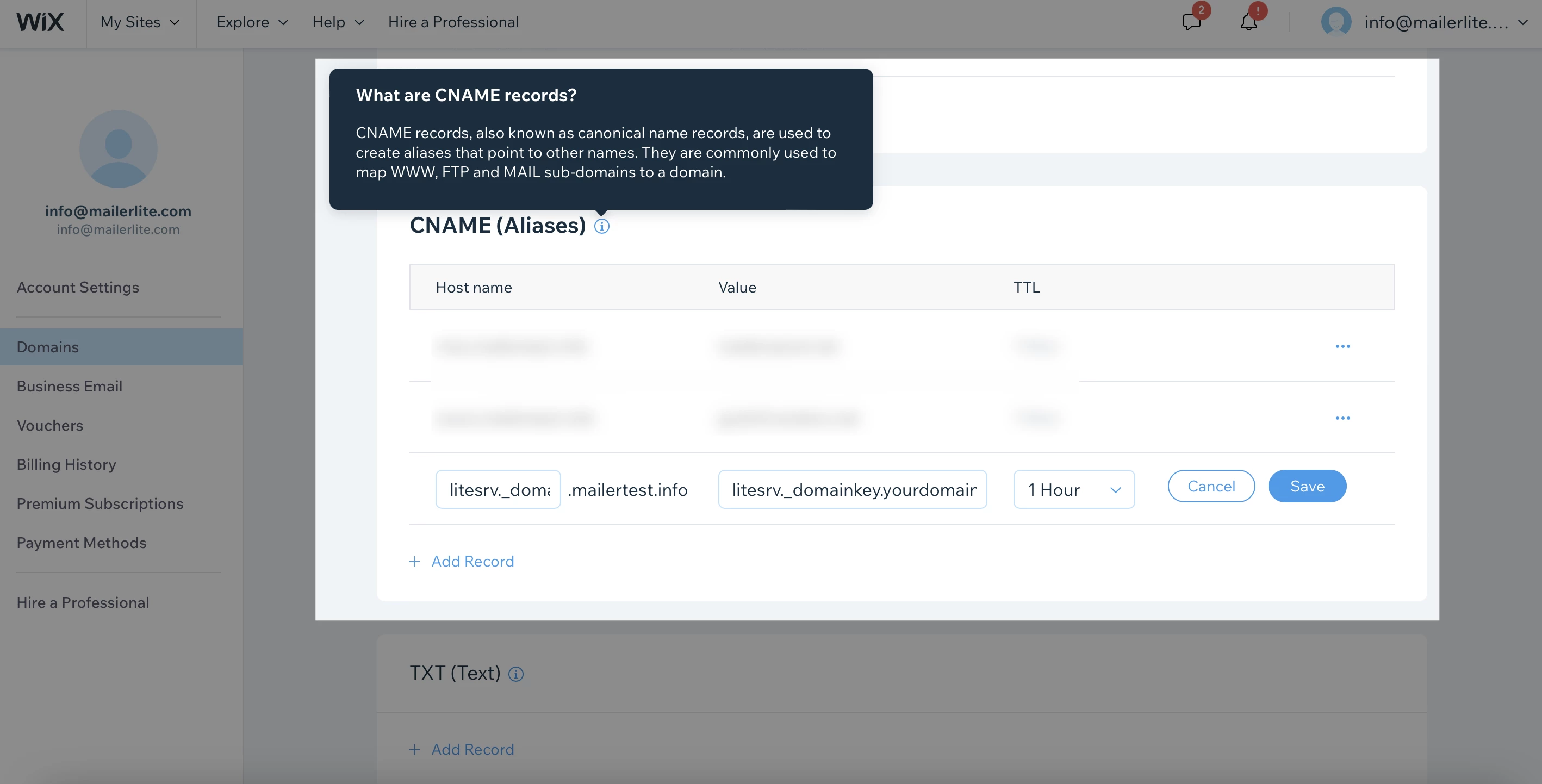
Task: Open options for first CNAME record
Action: [x=1342, y=346]
